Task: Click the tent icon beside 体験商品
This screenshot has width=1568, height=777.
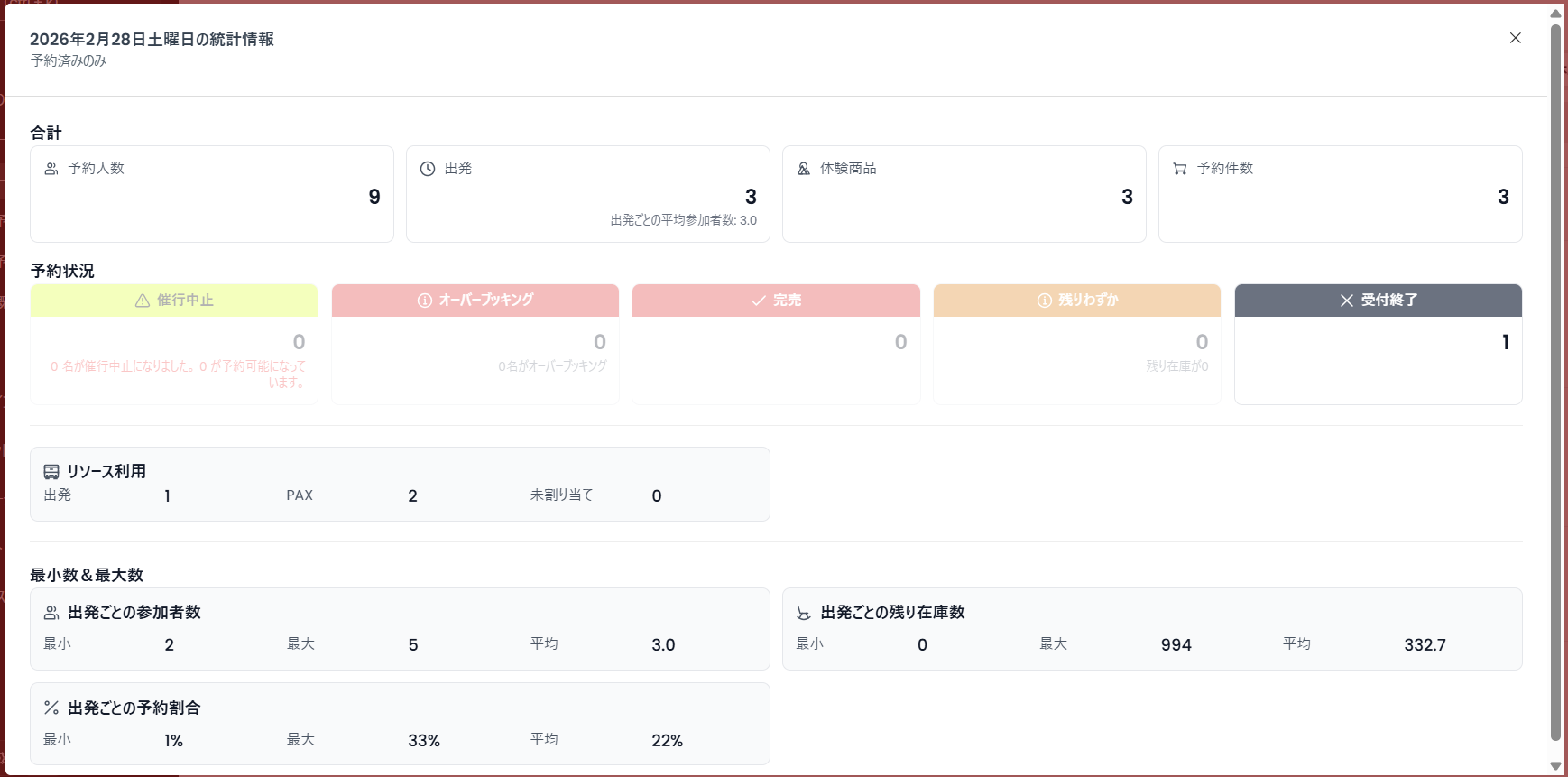Action: coord(804,169)
